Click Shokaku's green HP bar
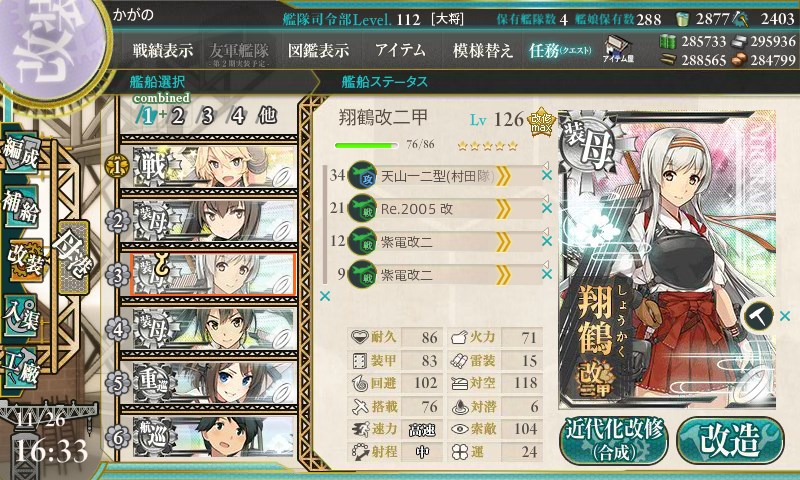The image size is (800, 480). pyautogui.click(x=366, y=145)
